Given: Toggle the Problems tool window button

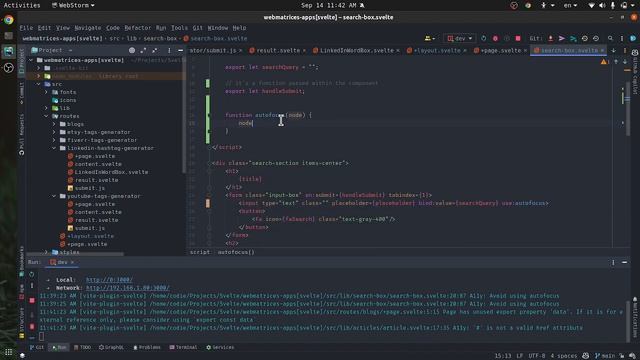Looking at the screenshot, I should coord(147,347).
